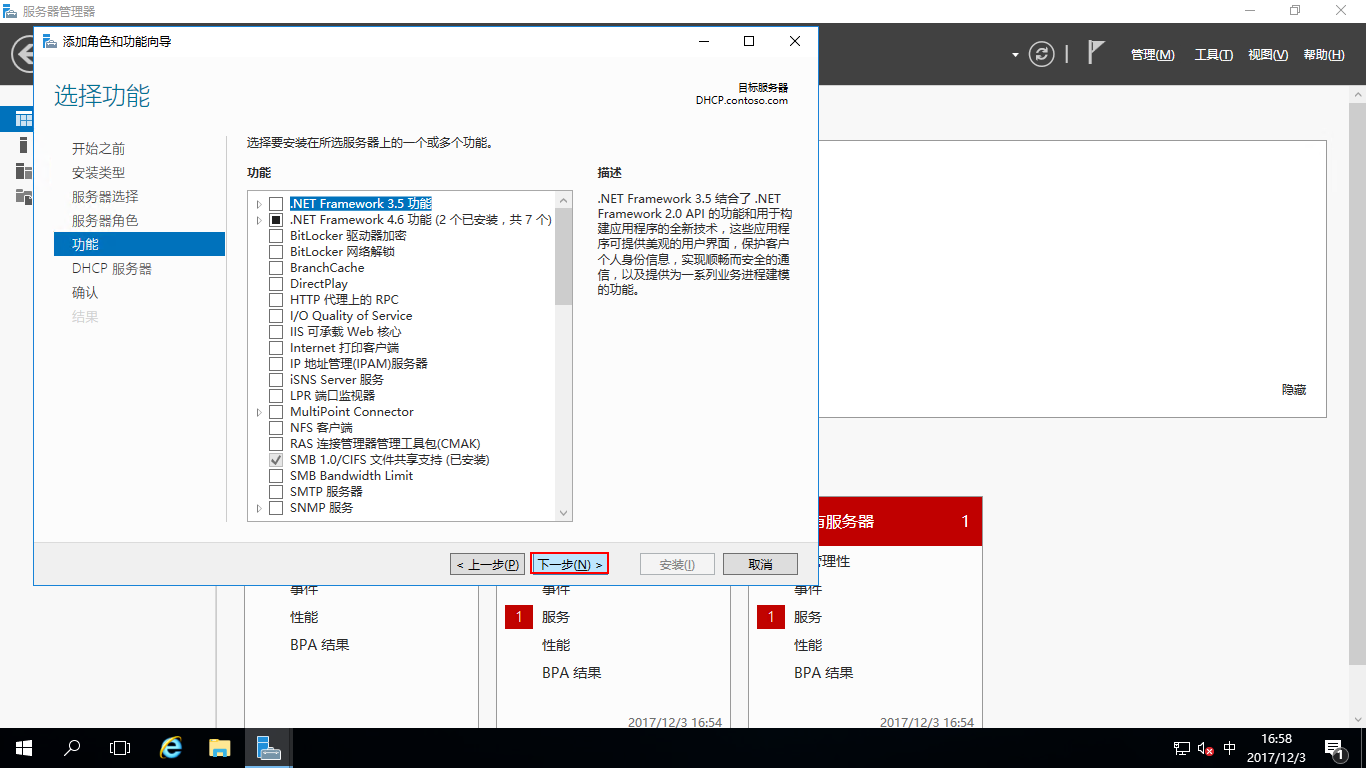Screen dimensions: 1366x768
Task: Open the Action Center notification icon
Action: click(1334, 748)
